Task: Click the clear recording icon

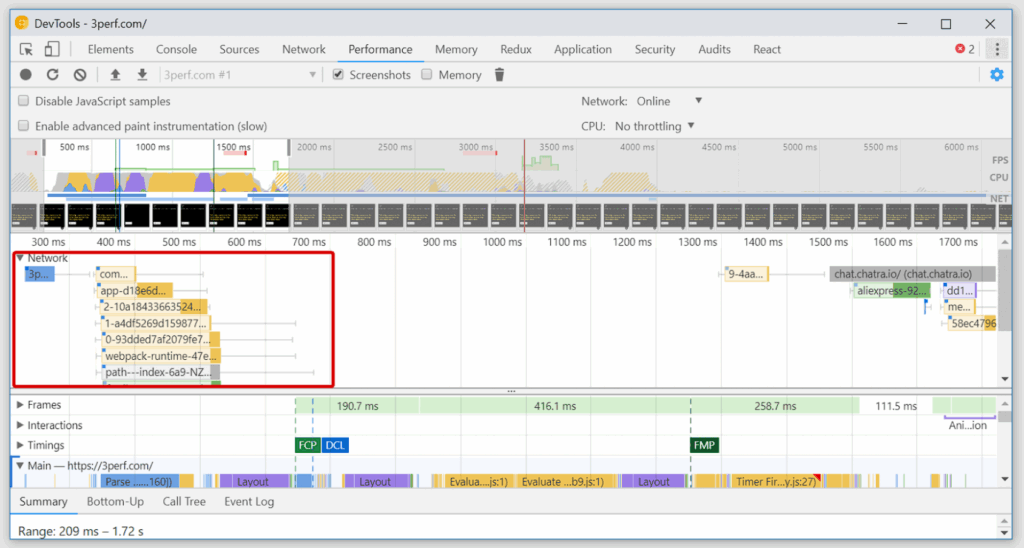Action: pyautogui.click(x=80, y=75)
